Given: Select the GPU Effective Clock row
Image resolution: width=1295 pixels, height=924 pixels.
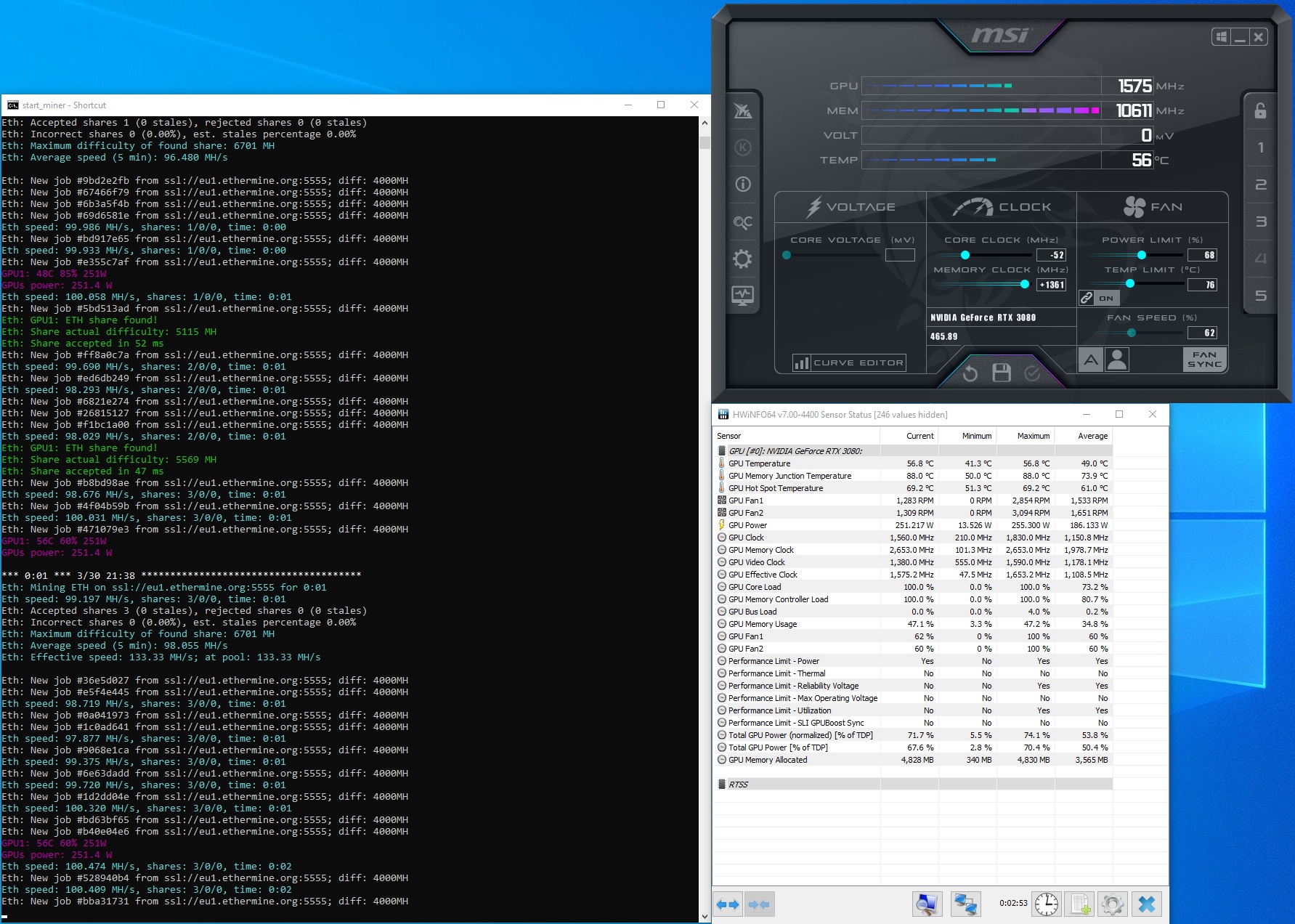Looking at the screenshot, I should (x=913, y=575).
